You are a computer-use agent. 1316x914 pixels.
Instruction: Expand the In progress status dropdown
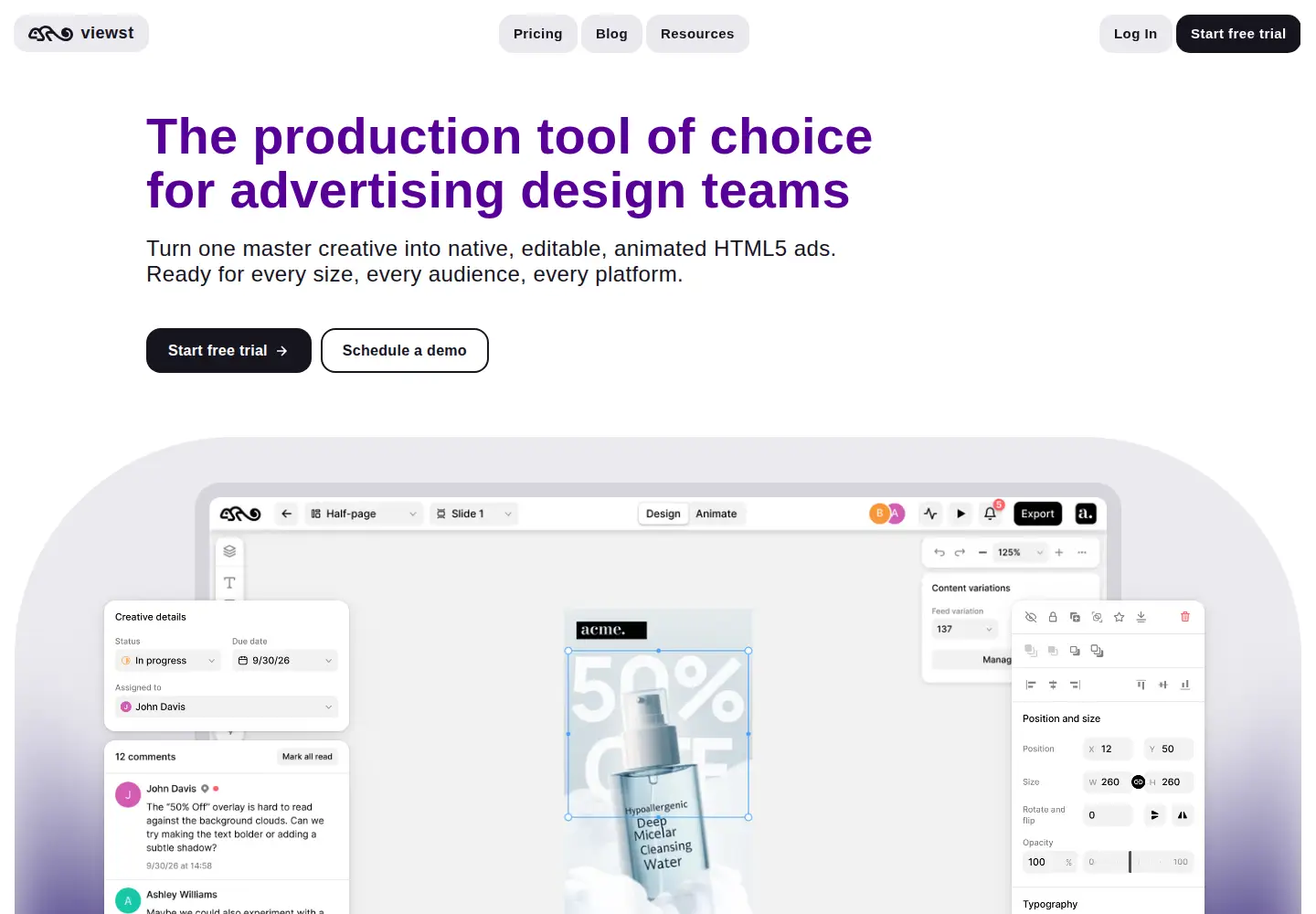coord(168,661)
